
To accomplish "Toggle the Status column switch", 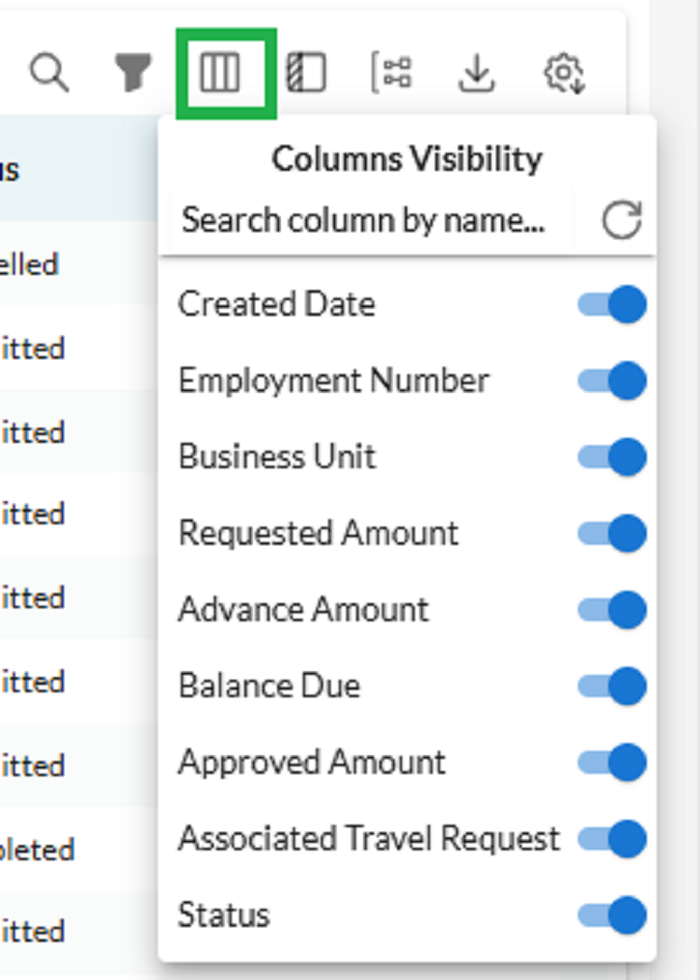I will click(x=612, y=914).
